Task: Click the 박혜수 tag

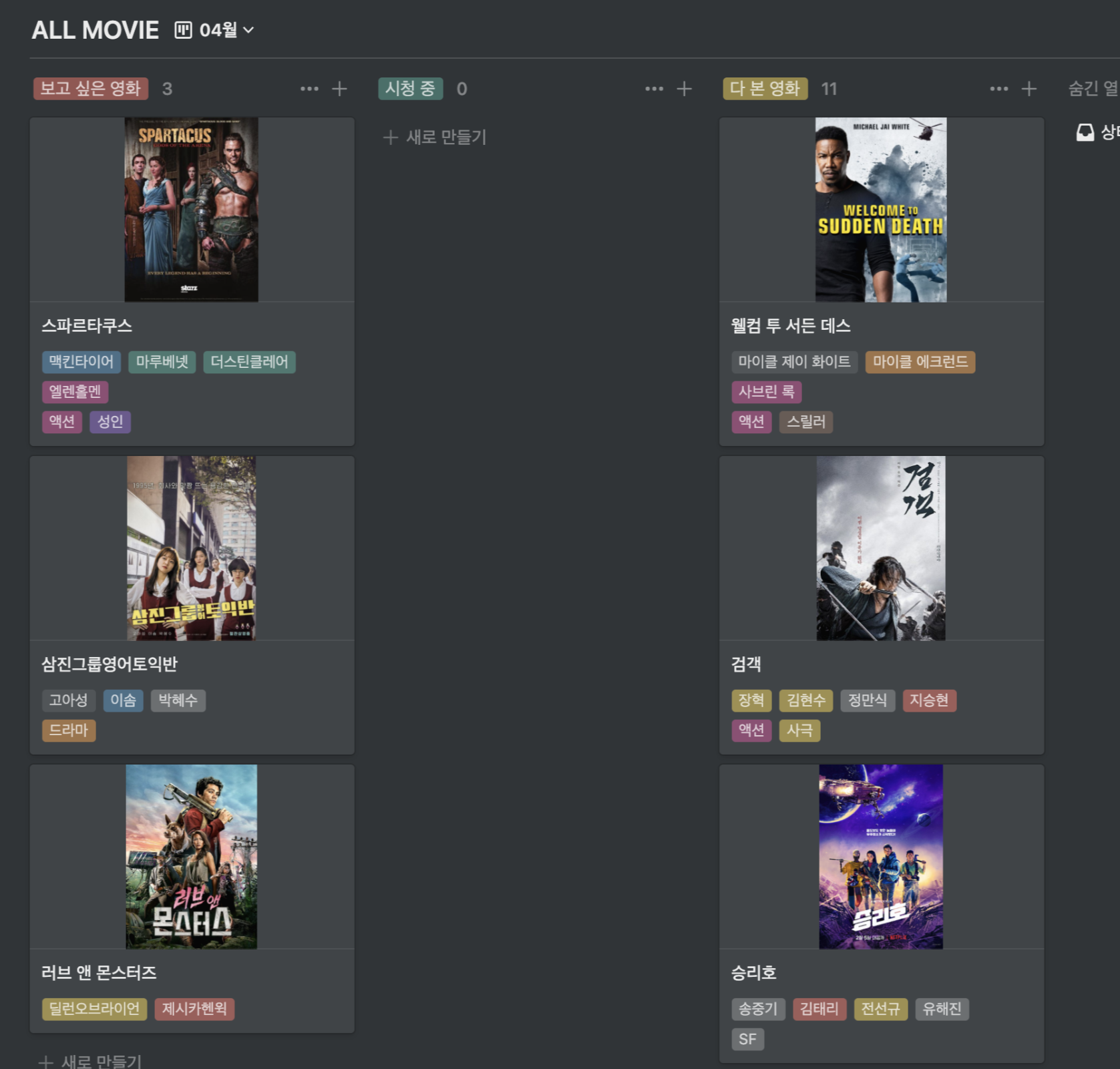Action: [x=178, y=700]
